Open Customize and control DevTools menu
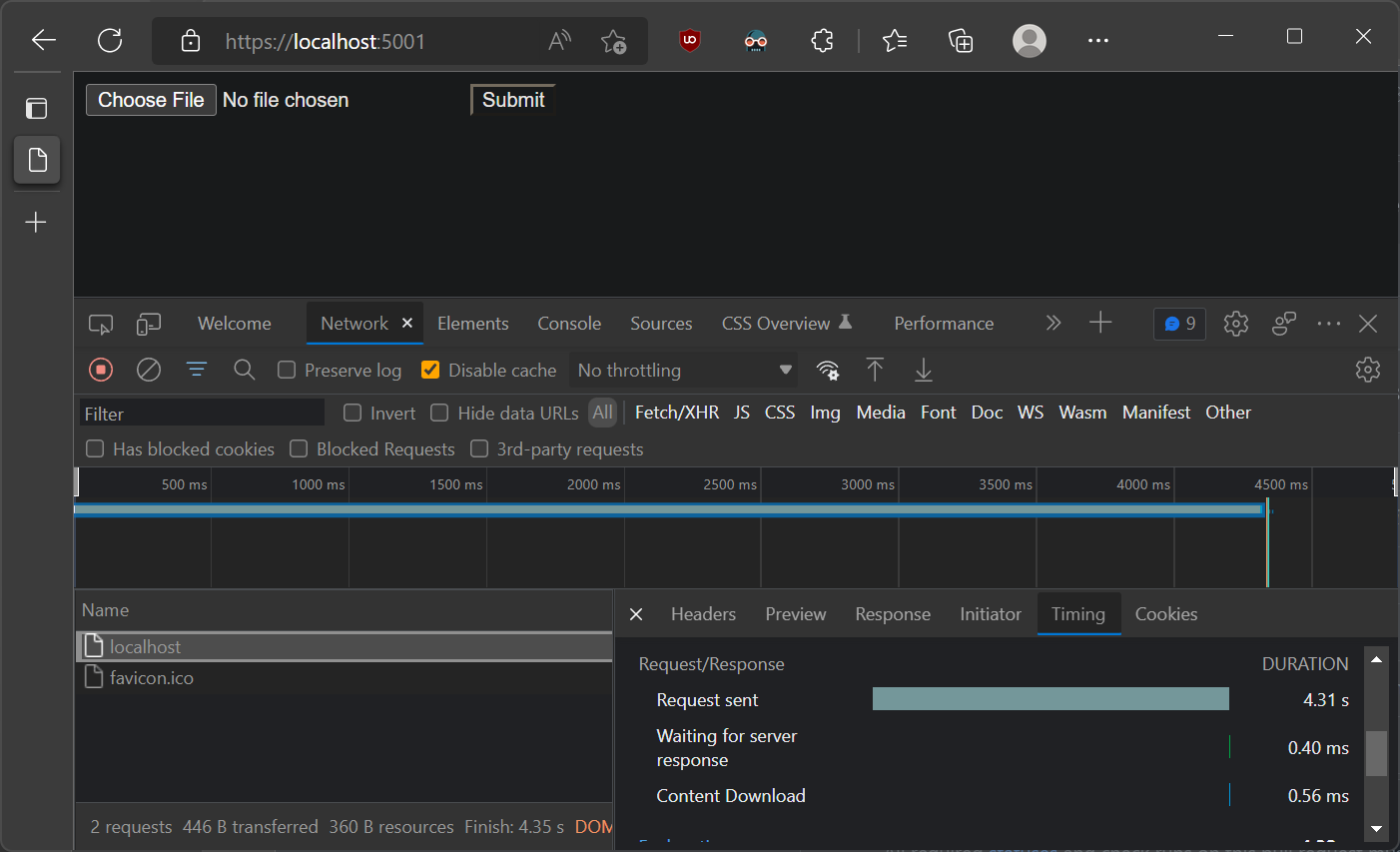The image size is (1400, 852). 1329,324
